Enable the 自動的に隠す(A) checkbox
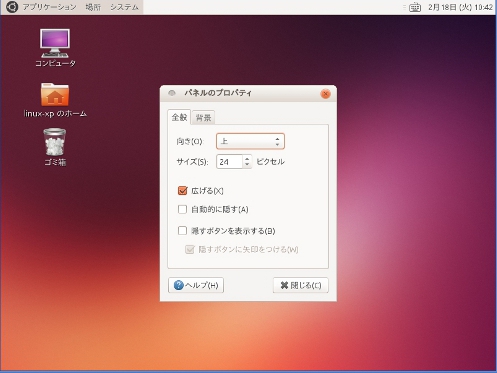The height and width of the screenshot is (373, 497). coord(182,209)
